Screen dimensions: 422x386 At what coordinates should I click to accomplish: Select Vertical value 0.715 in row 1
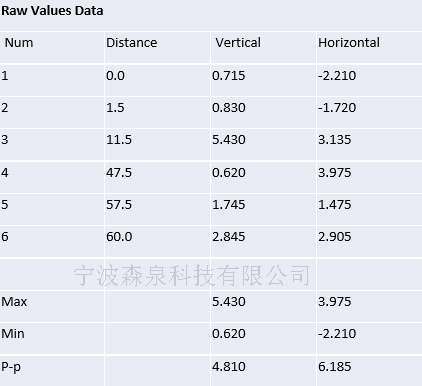click(x=229, y=75)
